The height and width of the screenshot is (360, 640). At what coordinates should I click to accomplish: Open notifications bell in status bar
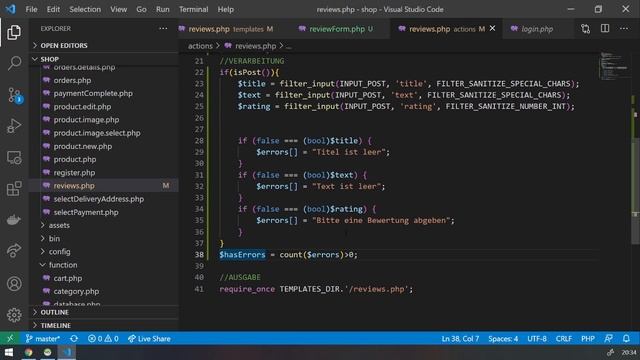pos(626,339)
